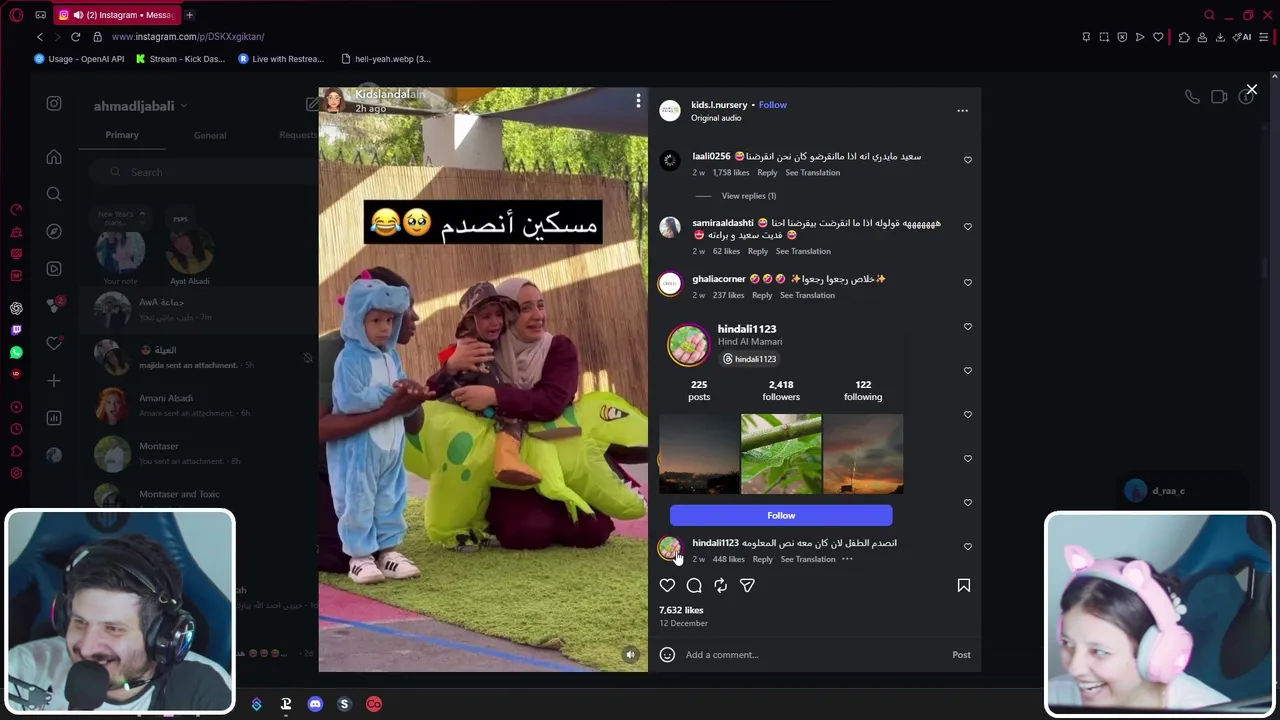Like hindali1123's comment at the bottom
The height and width of the screenshot is (720, 1280).
(x=967, y=547)
